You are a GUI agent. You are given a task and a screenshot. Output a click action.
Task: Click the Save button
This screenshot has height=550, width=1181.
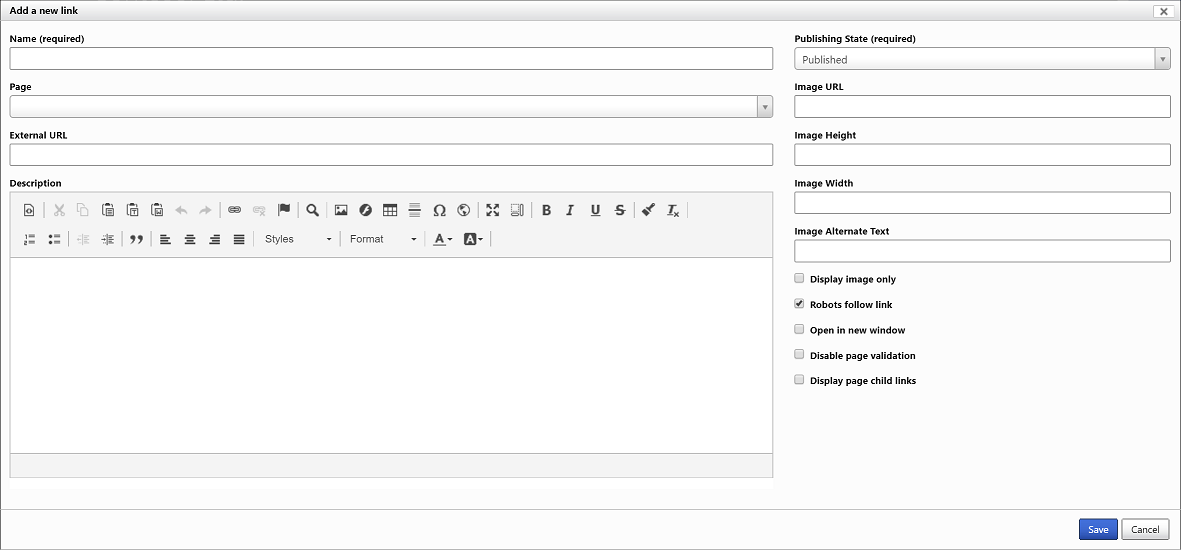pyautogui.click(x=1098, y=530)
